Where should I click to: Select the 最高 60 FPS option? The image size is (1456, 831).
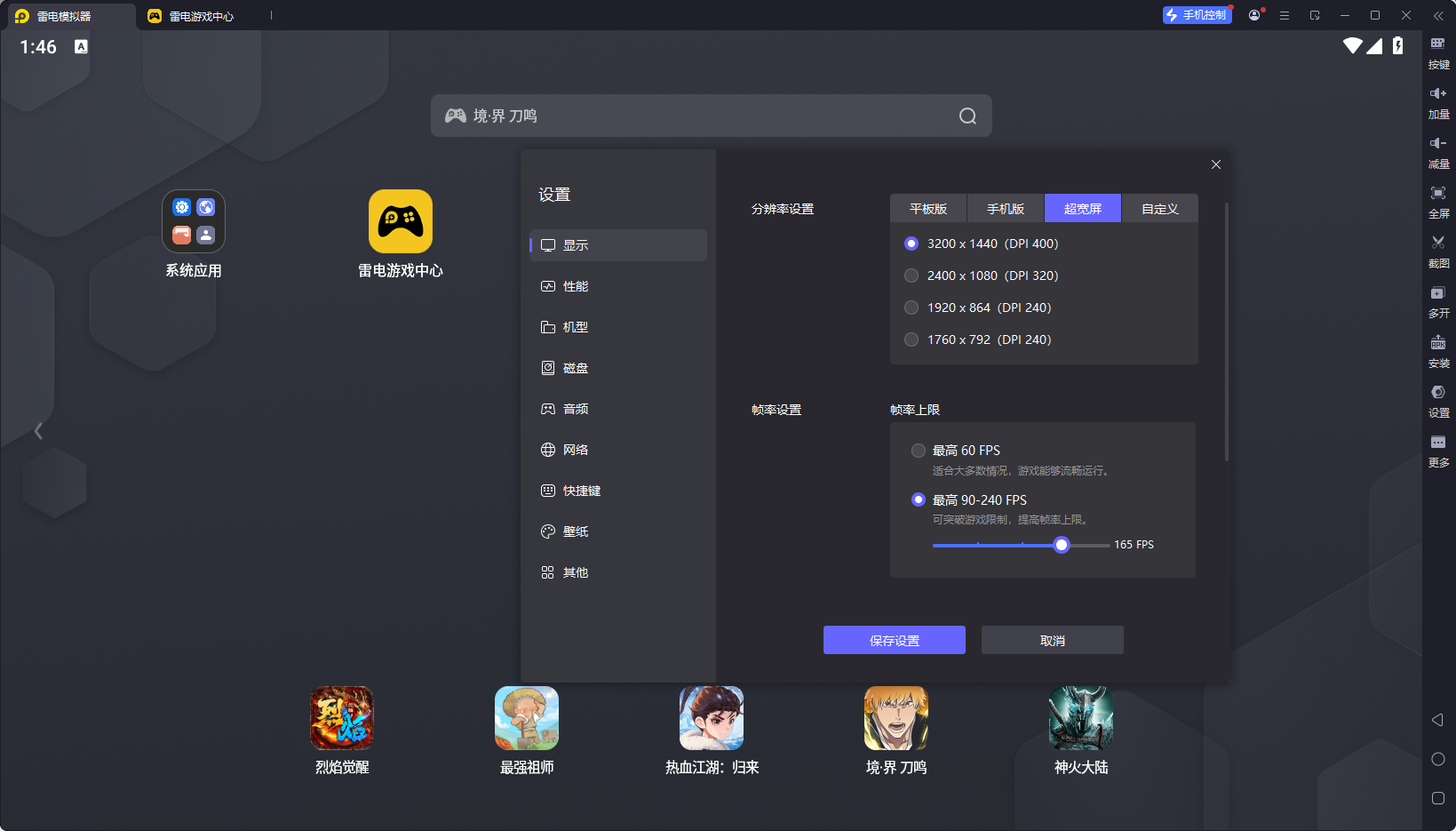pos(919,451)
